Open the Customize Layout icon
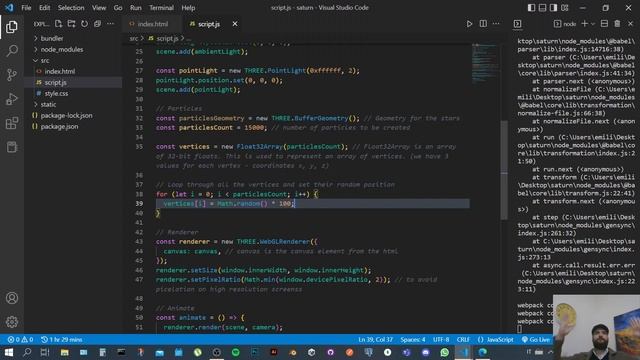This screenshot has height=360, width=640. point(564,8)
